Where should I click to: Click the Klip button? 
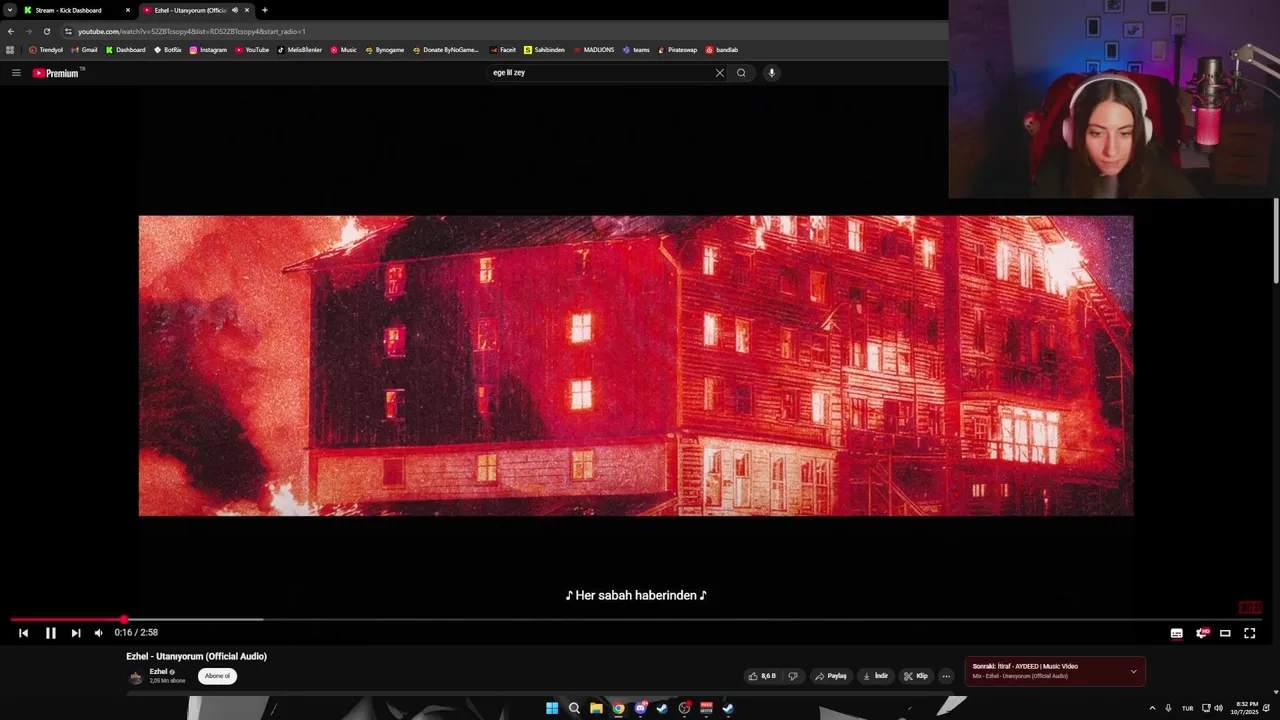pos(916,676)
